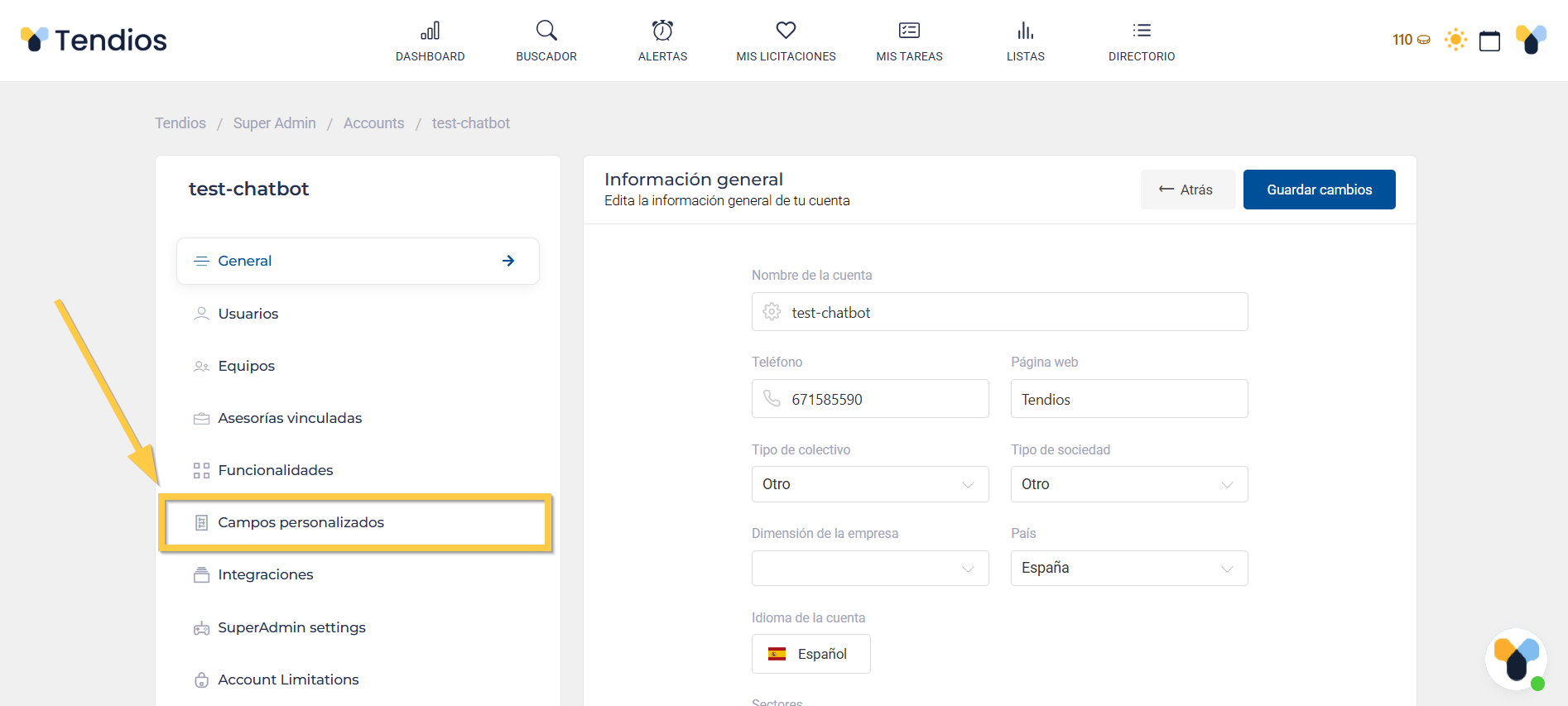The width and height of the screenshot is (1568, 706).
Task: Expand the Dimensión de la empresa dropdown
Action: tap(869, 568)
